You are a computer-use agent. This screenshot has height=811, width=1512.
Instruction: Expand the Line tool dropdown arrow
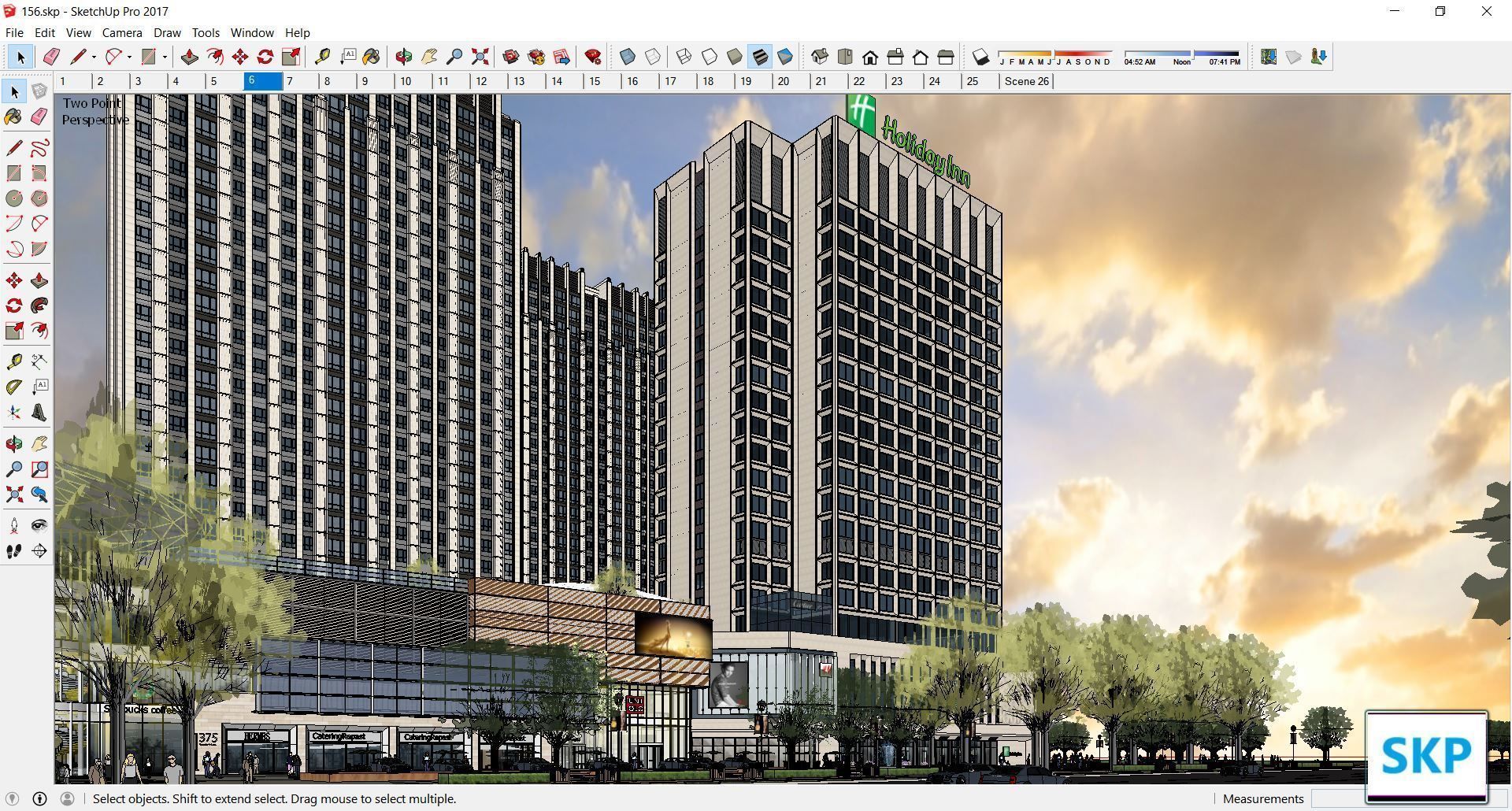click(x=94, y=57)
